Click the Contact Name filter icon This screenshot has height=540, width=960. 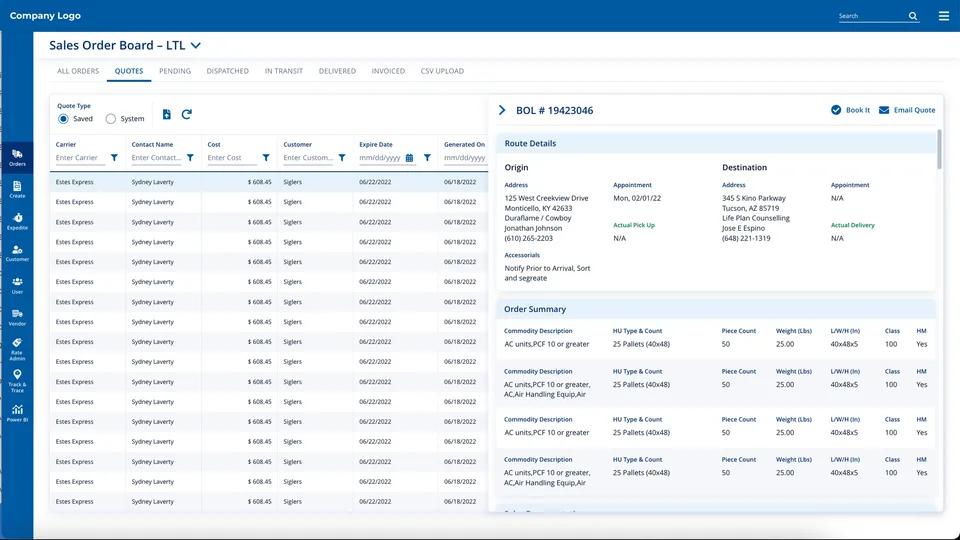190,158
